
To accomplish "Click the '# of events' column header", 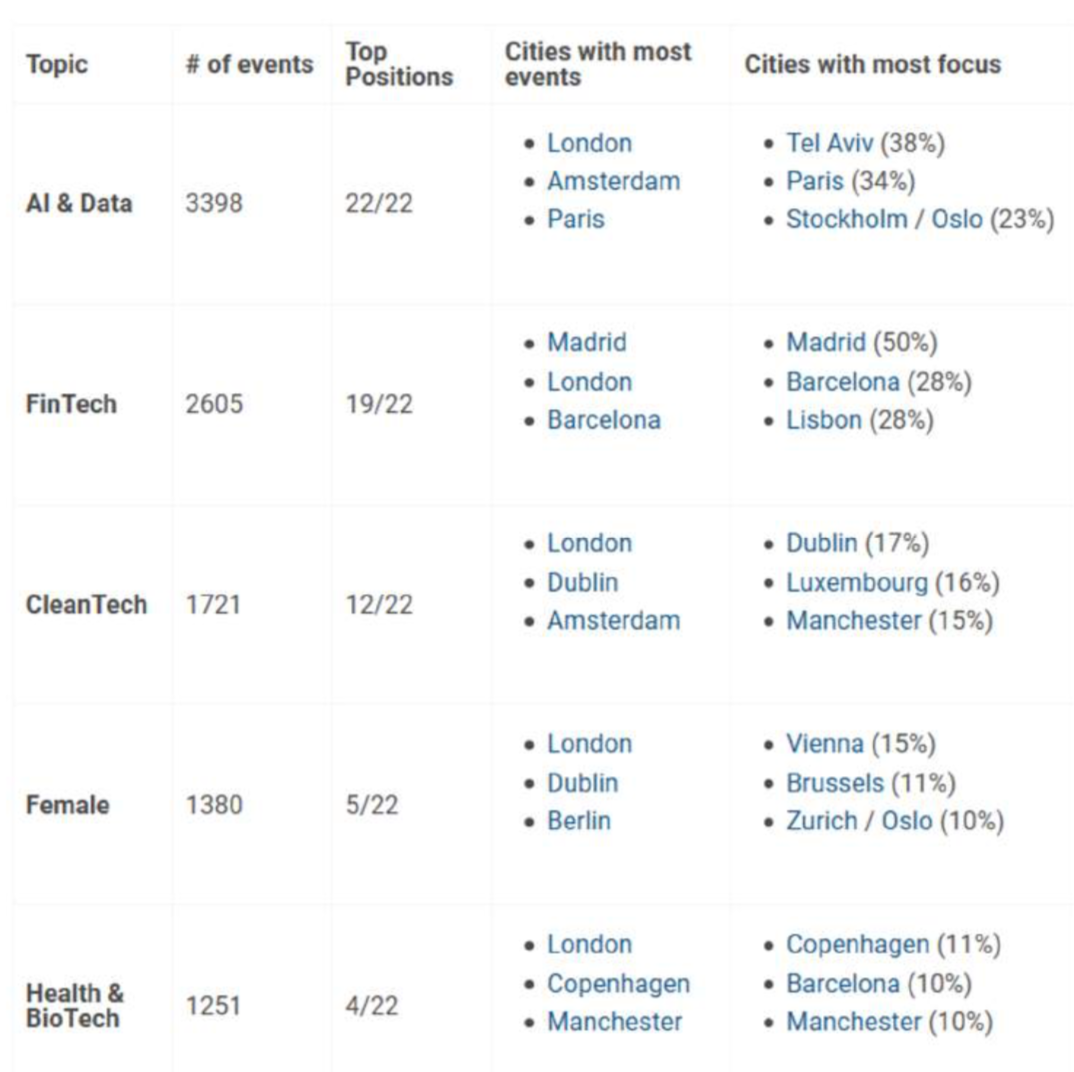I will tap(249, 65).
